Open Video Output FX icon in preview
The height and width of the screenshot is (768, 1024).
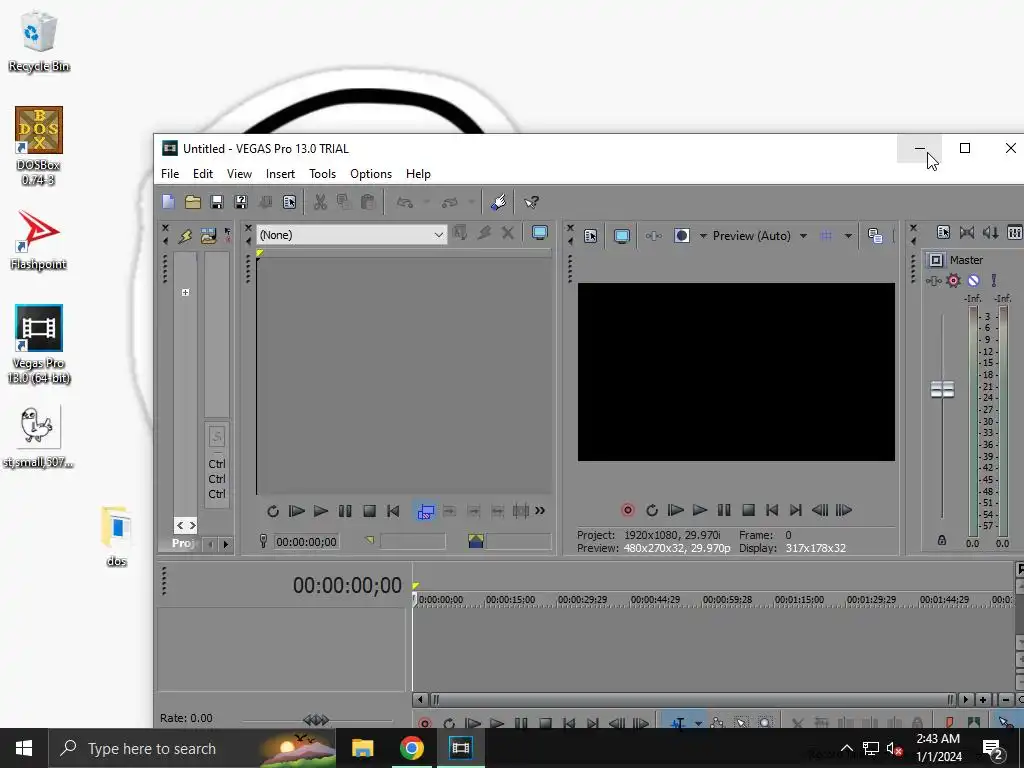pyautogui.click(x=654, y=236)
